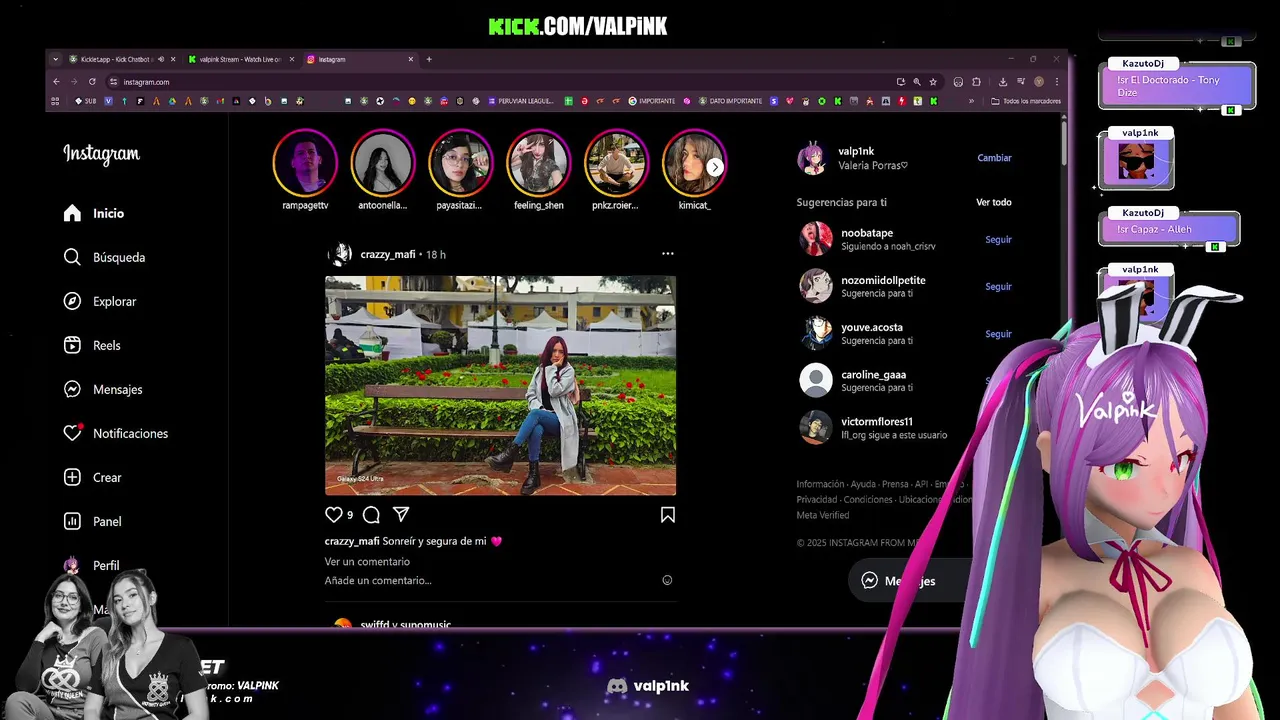View antoonella's story
This screenshot has width=1280, height=720.
(383, 163)
